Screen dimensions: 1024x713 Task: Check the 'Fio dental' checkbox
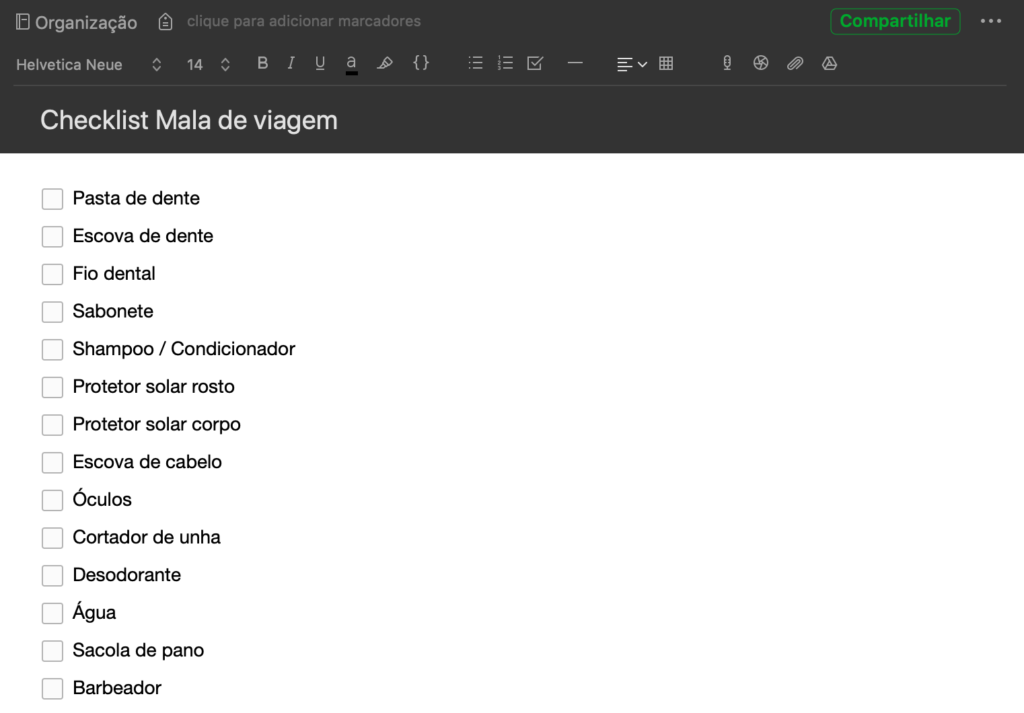pyautogui.click(x=52, y=274)
